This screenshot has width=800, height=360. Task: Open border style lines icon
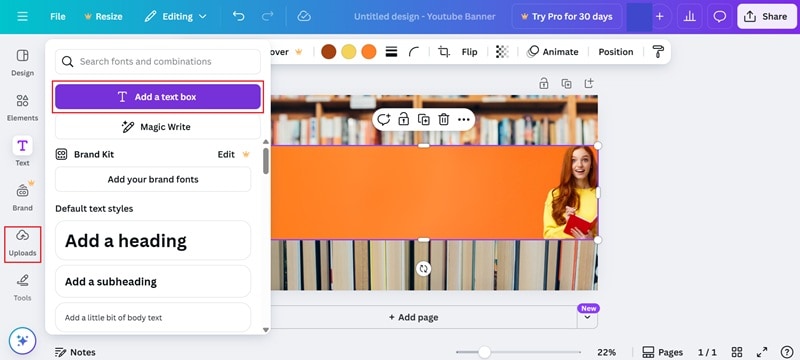[391, 52]
